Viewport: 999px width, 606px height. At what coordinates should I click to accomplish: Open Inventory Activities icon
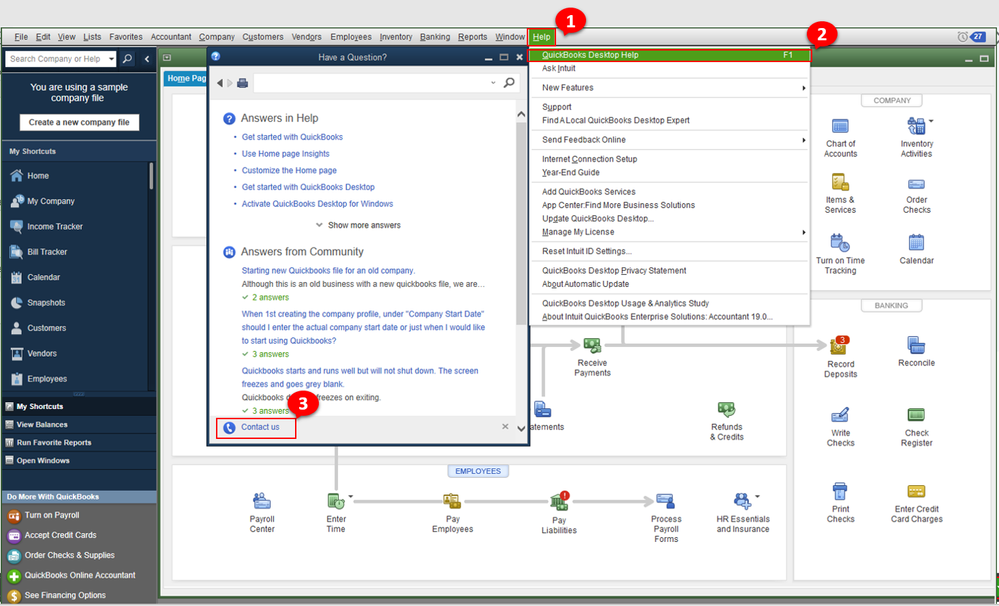[x=916, y=126]
